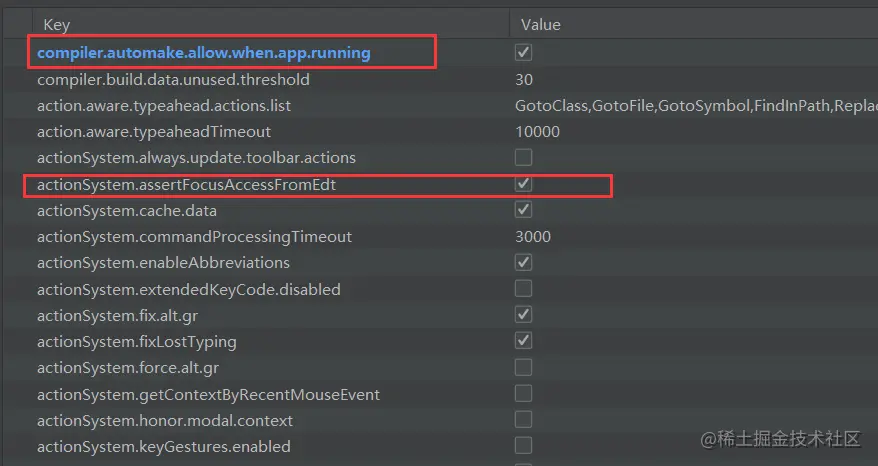Select actionSystem.getContextByRecentMouseEvent key
Image resolution: width=878 pixels, height=466 pixels.
coord(208,394)
